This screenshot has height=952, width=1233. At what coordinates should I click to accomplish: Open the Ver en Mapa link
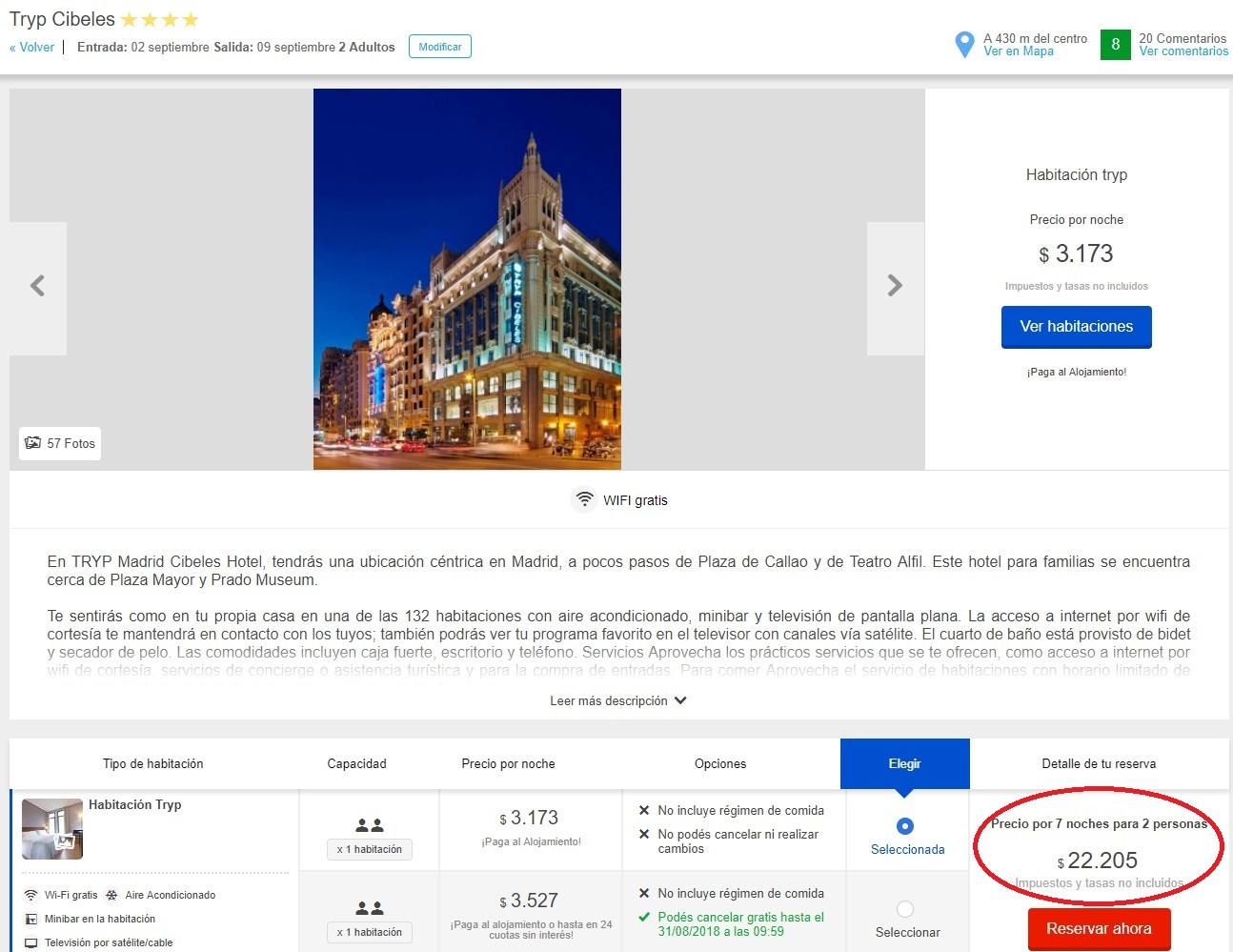[x=1018, y=51]
